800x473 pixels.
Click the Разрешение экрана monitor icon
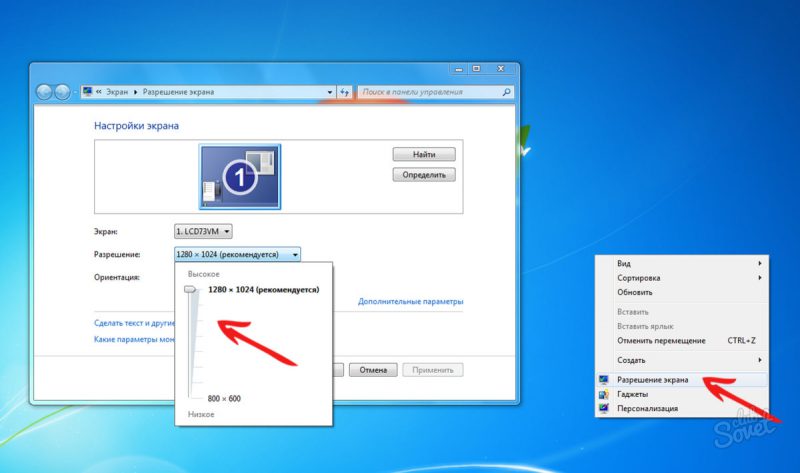(604, 380)
